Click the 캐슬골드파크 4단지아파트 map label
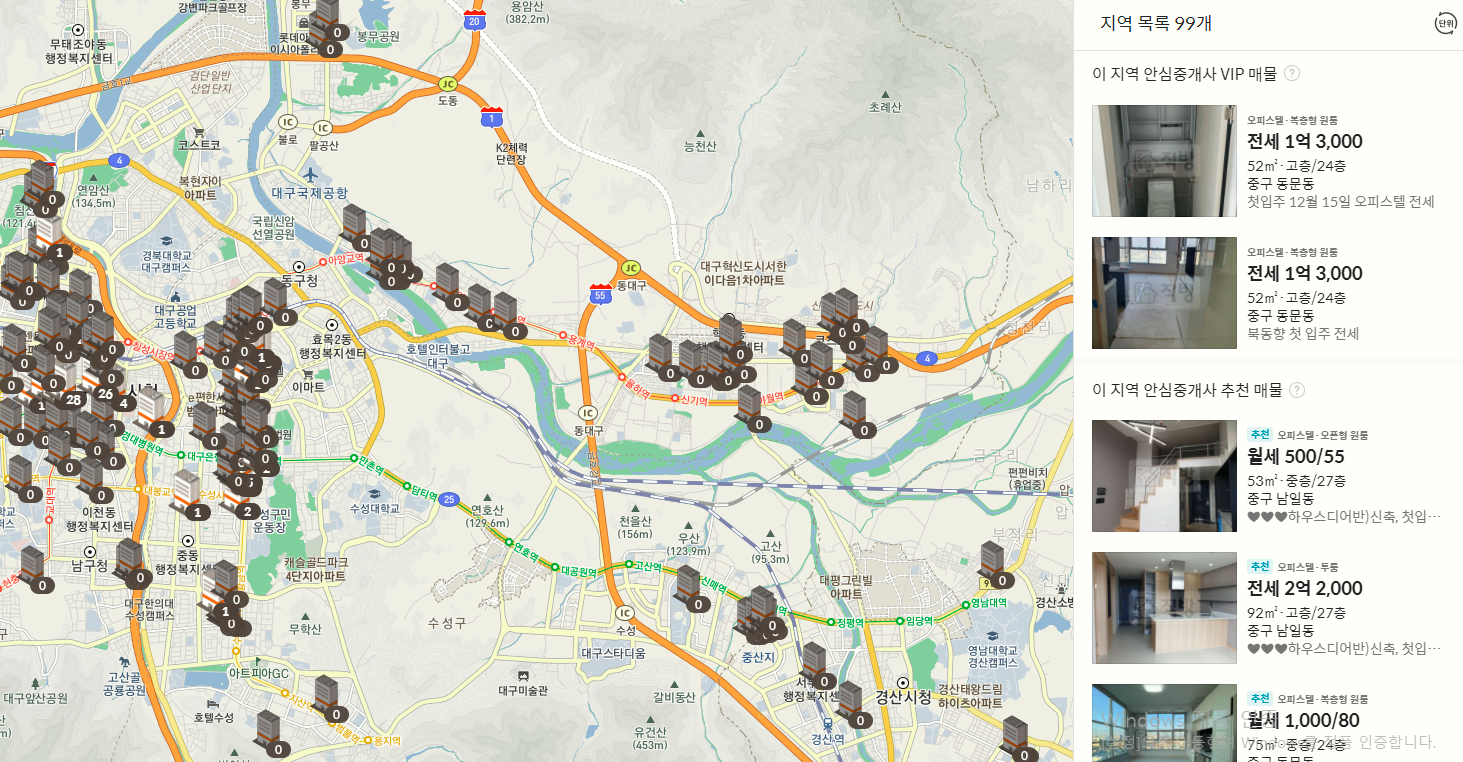The width and height of the screenshot is (1463, 762). (315, 570)
